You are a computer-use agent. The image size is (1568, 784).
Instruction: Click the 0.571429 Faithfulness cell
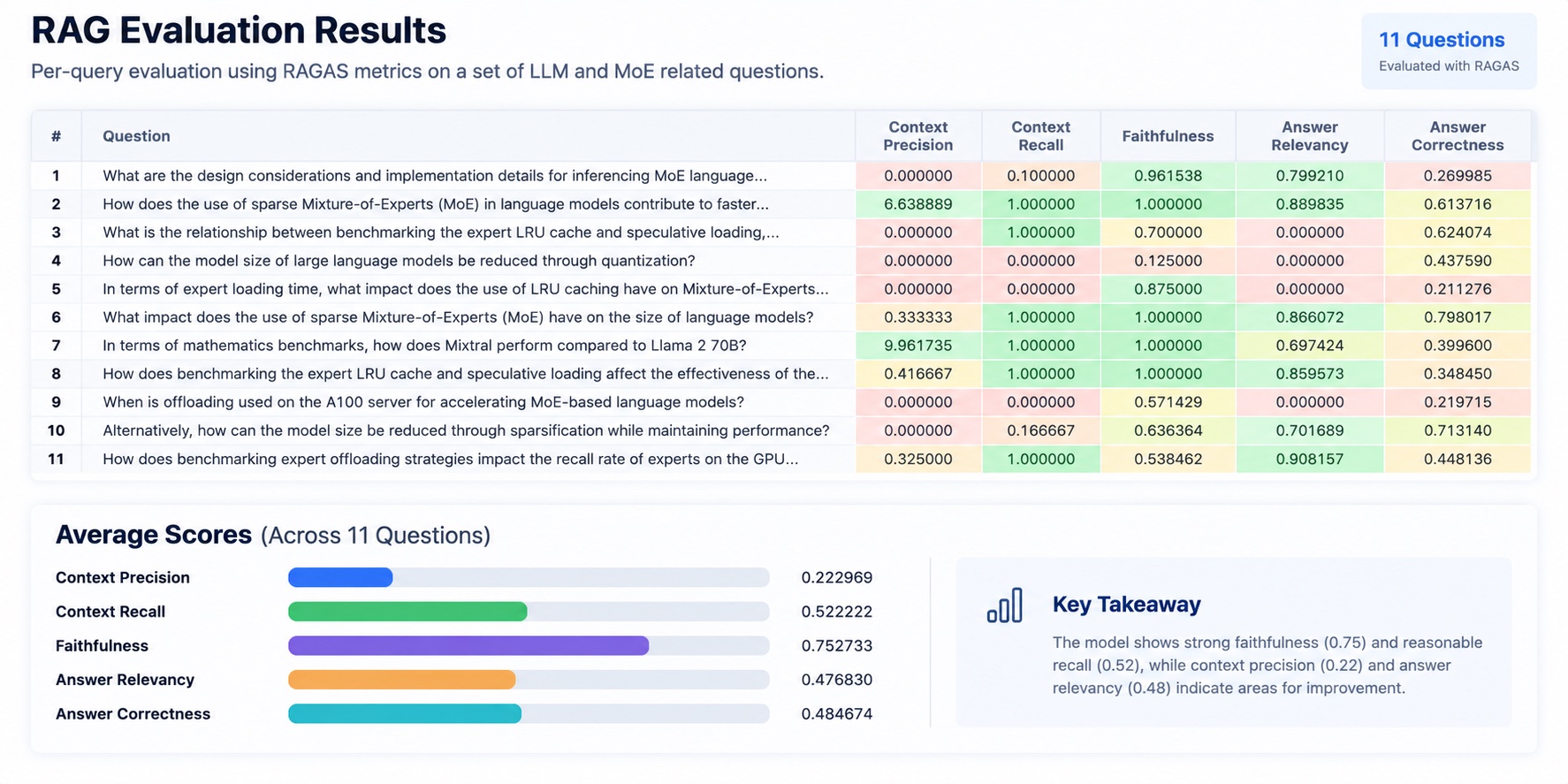1168,402
